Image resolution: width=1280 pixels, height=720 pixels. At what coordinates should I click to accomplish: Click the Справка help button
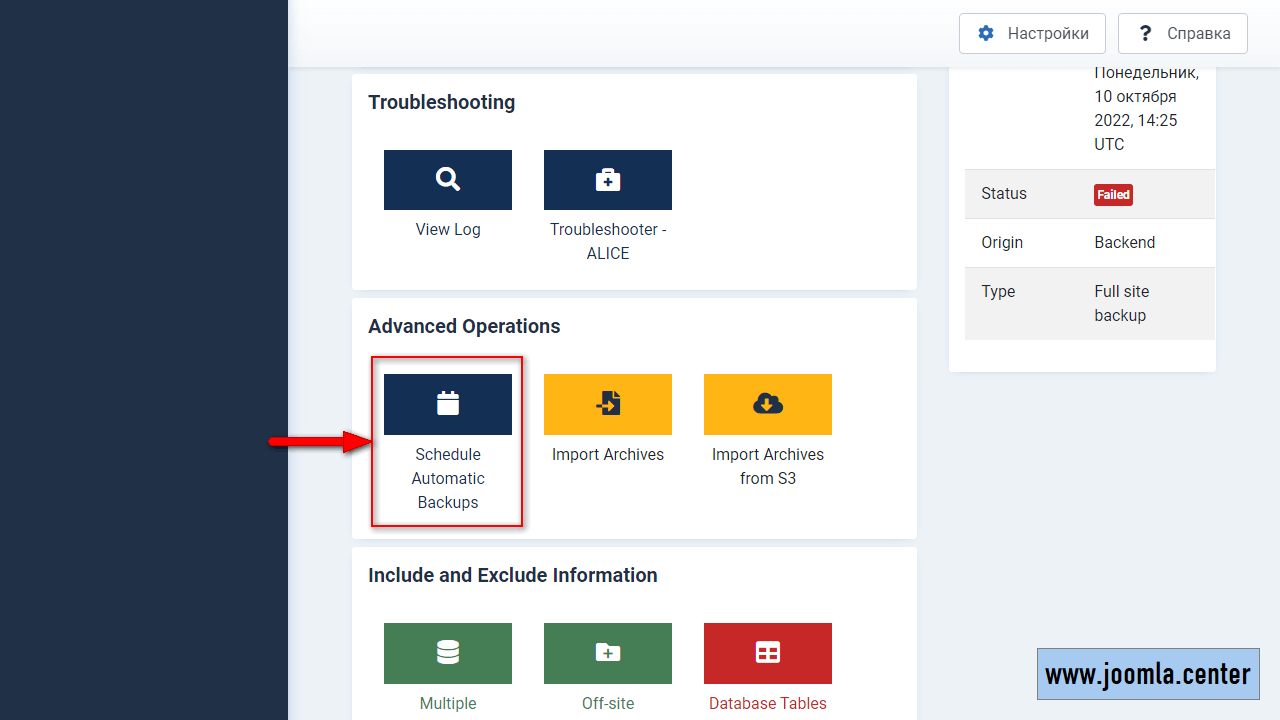pyautogui.click(x=1183, y=33)
